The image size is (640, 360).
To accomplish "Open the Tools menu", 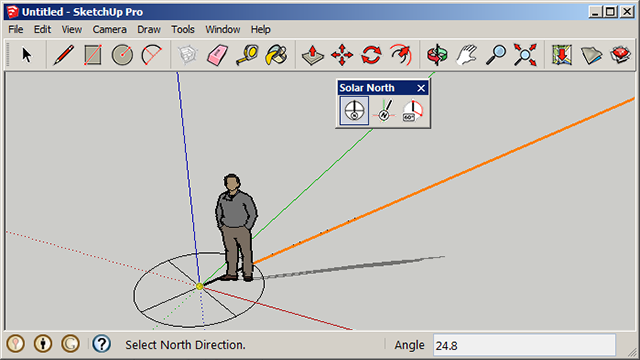I will tap(183, 29).
